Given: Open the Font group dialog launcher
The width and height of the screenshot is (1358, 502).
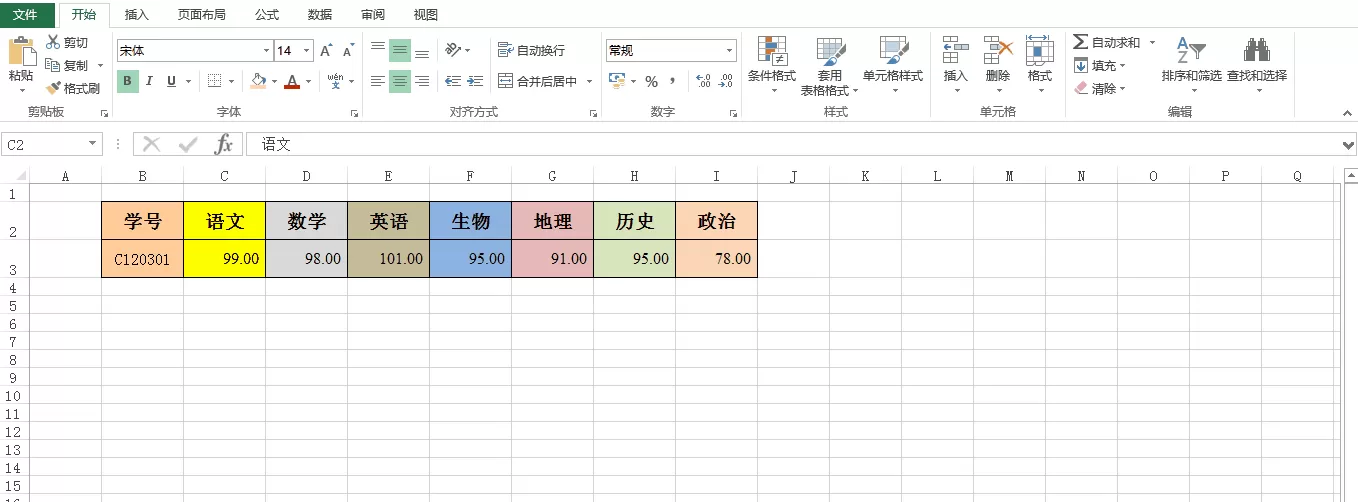Looking at the screenshot, I should coord(354,114).
